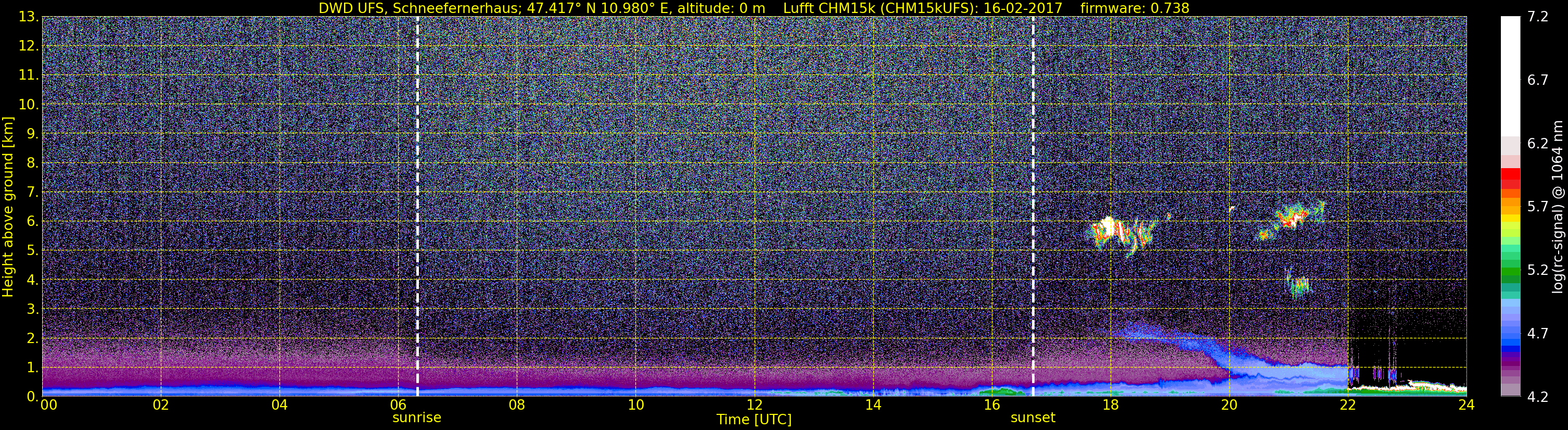Click colorbar value '5.7'
This screenshot has width=1568, height=430.
[1538, 207]
